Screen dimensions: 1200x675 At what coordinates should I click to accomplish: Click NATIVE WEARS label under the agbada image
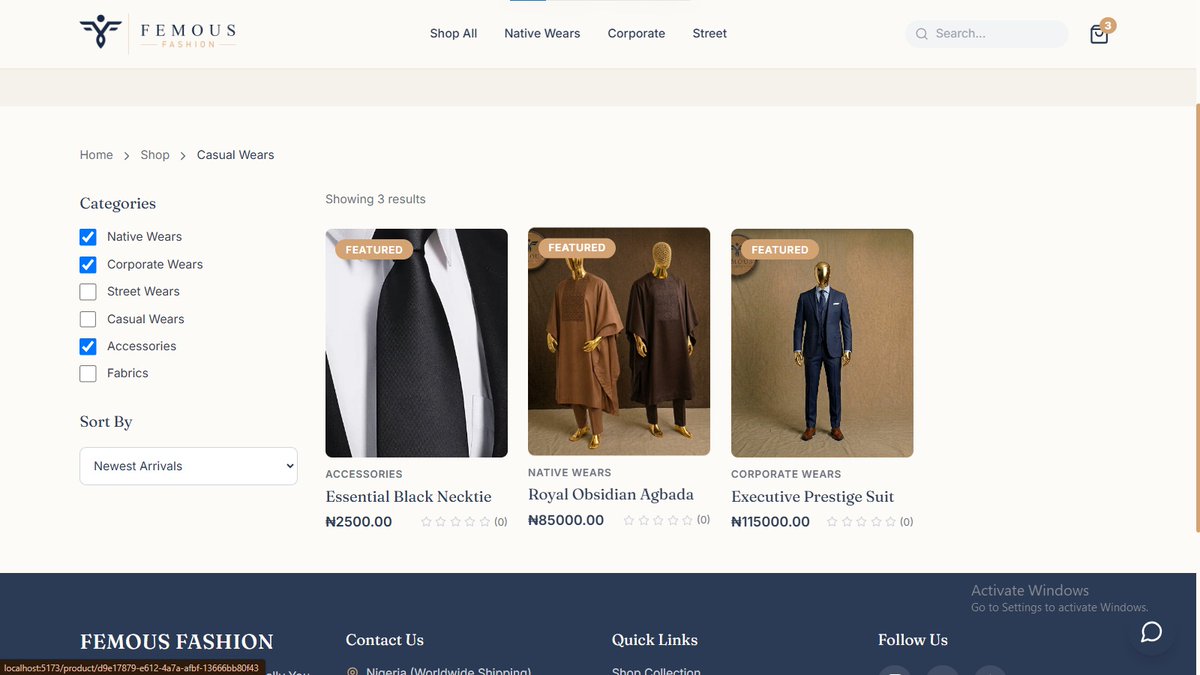coord(569,472)
